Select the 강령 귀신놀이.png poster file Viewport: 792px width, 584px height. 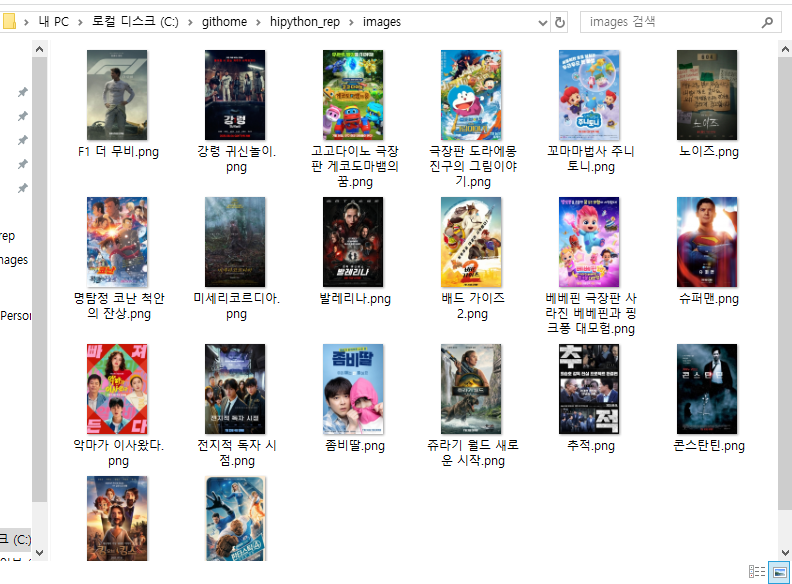click(235, 95)
